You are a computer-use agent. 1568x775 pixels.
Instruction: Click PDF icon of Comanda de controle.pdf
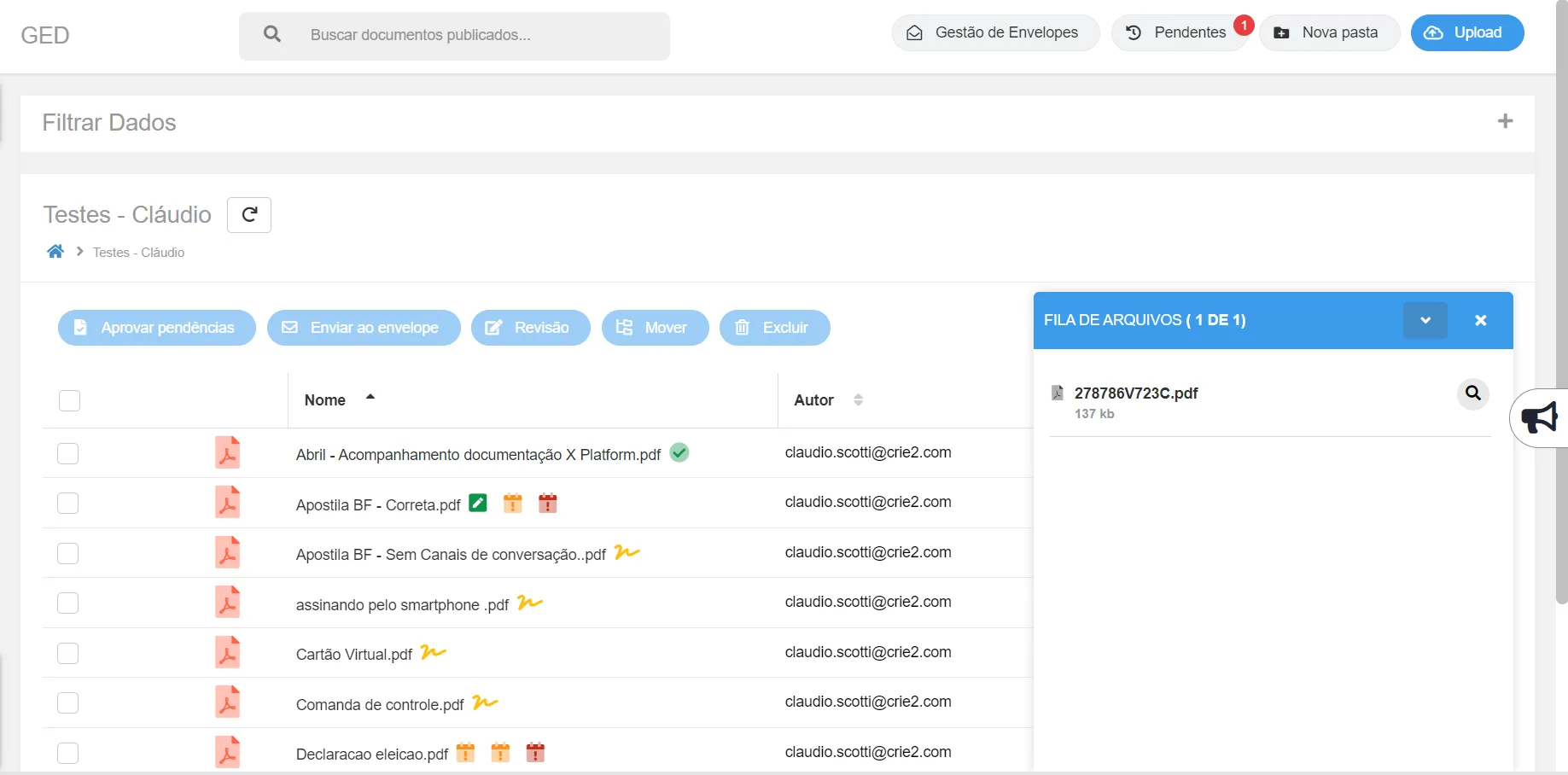click(227, 702)
